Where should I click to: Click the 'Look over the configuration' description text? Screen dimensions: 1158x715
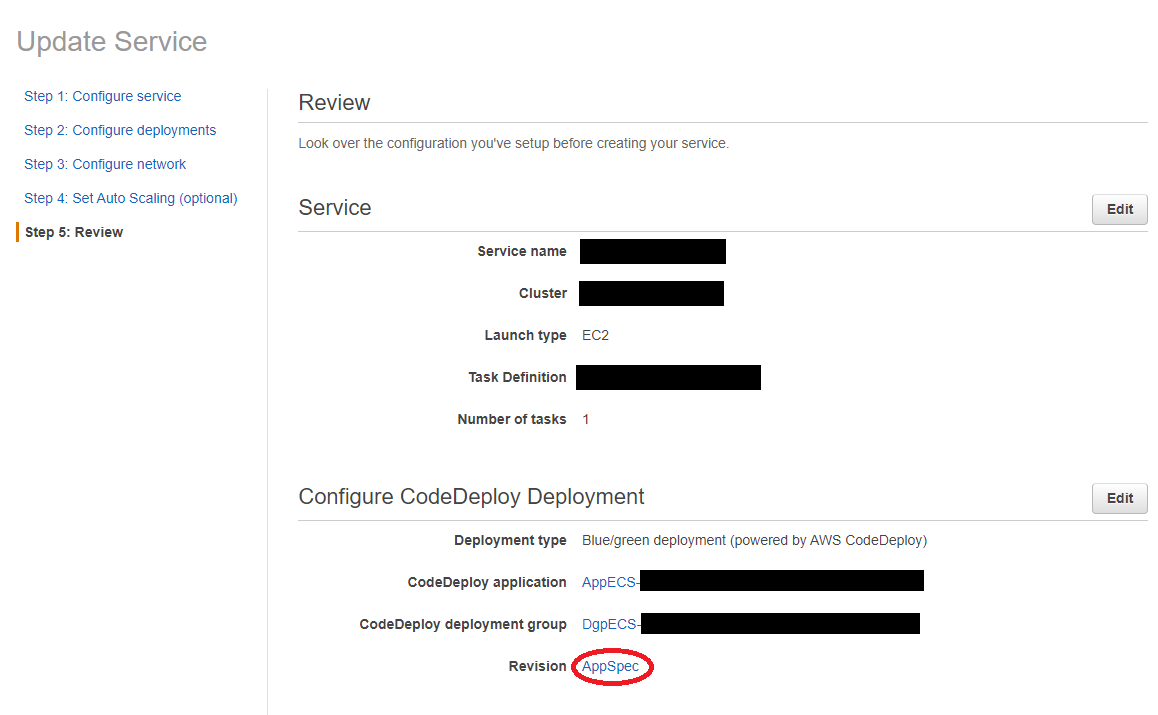tap(513, 143)
